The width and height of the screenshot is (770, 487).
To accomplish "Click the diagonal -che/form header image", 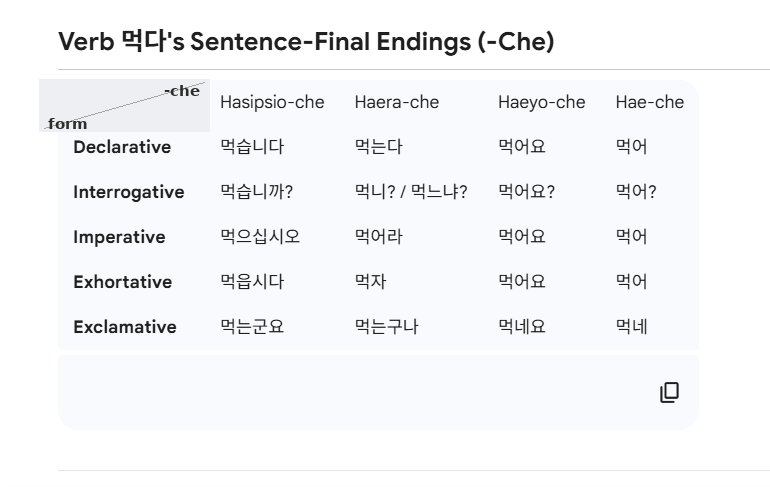I will pos(124,106).
